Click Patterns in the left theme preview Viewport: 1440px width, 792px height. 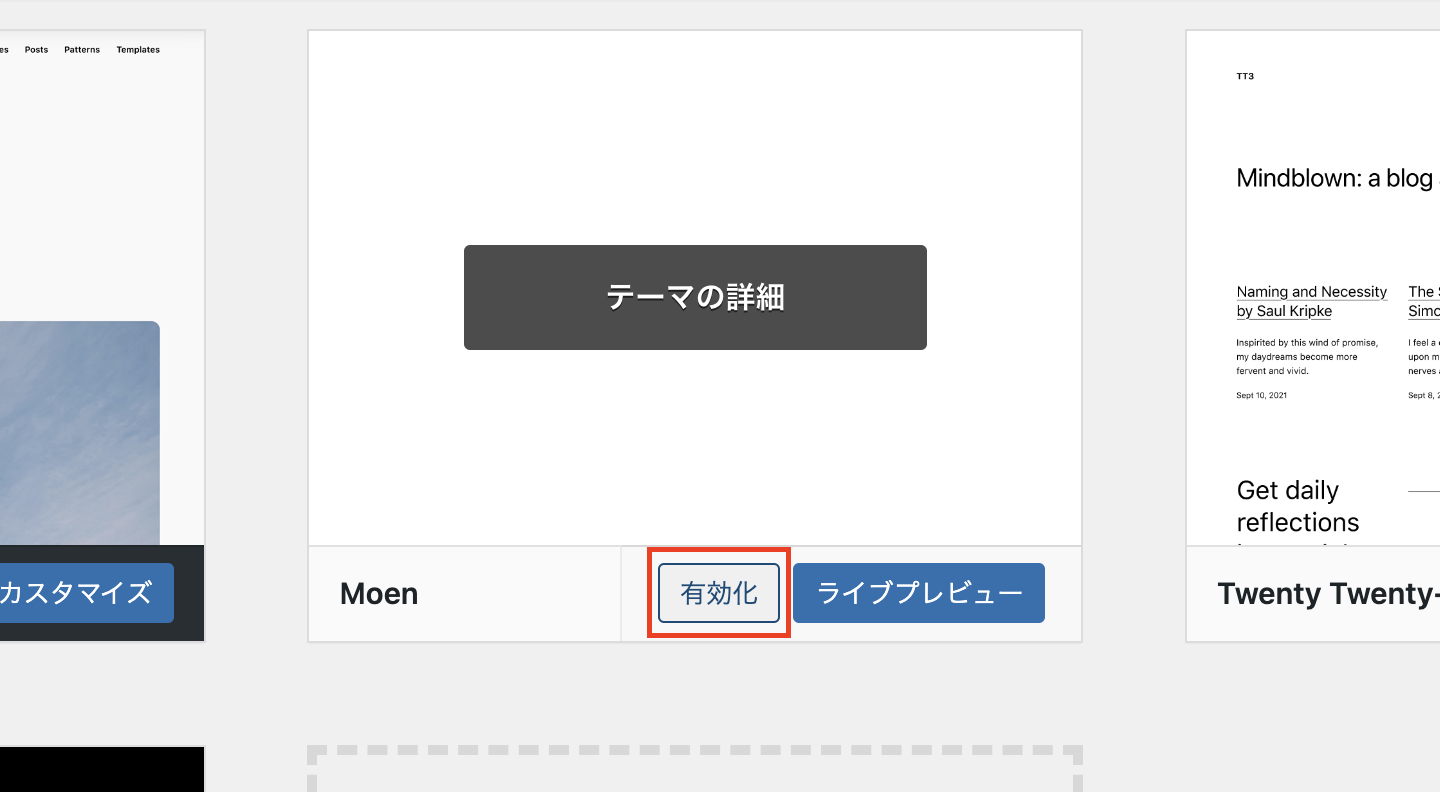82,50
